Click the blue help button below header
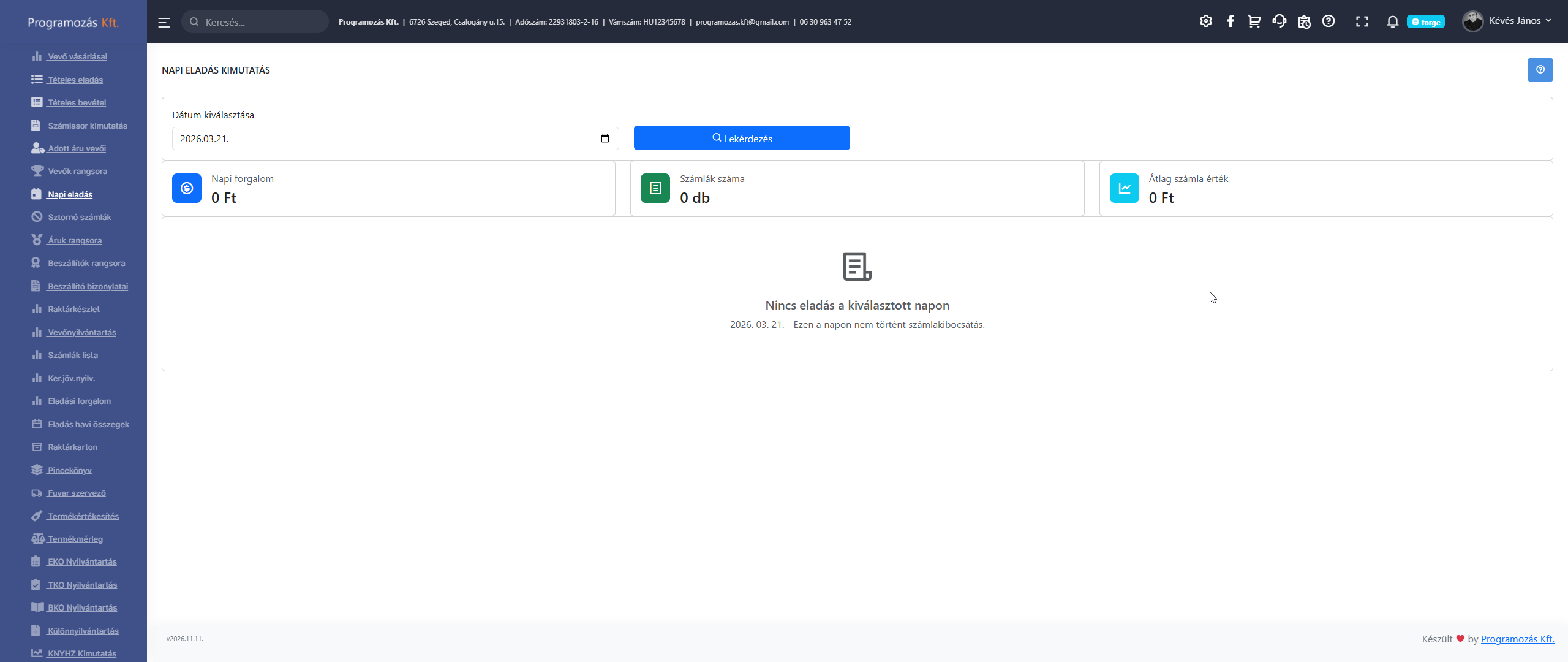The image size is (1568, 662). coord(1540,70)
